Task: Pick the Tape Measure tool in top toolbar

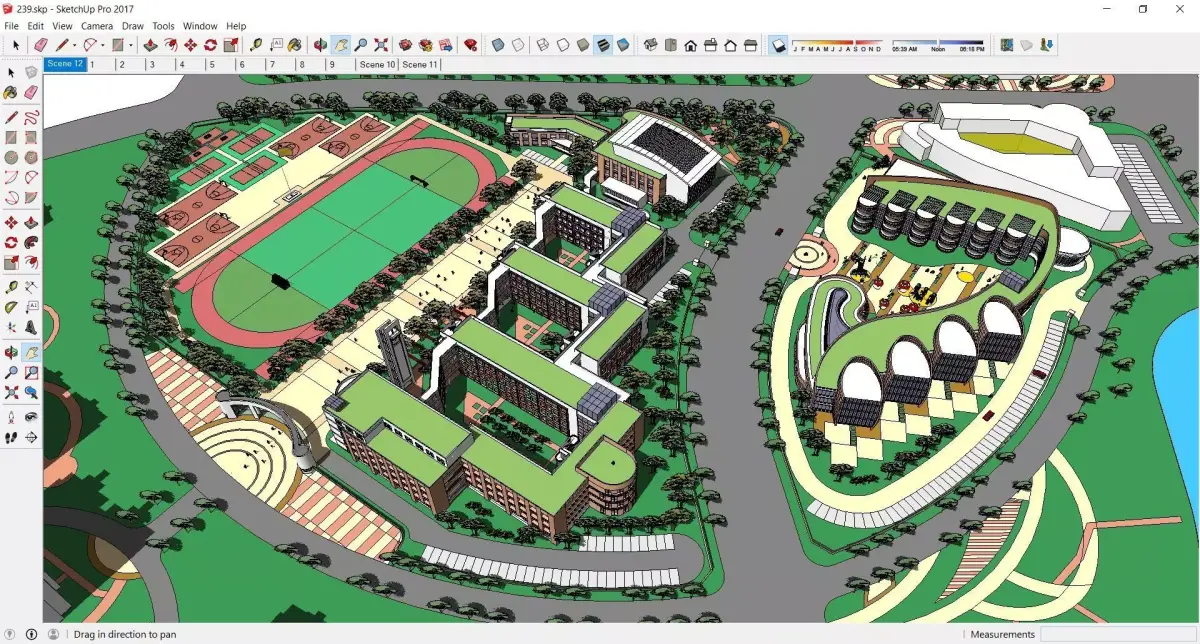Action: pyautogui.click(x=255, y=45)
